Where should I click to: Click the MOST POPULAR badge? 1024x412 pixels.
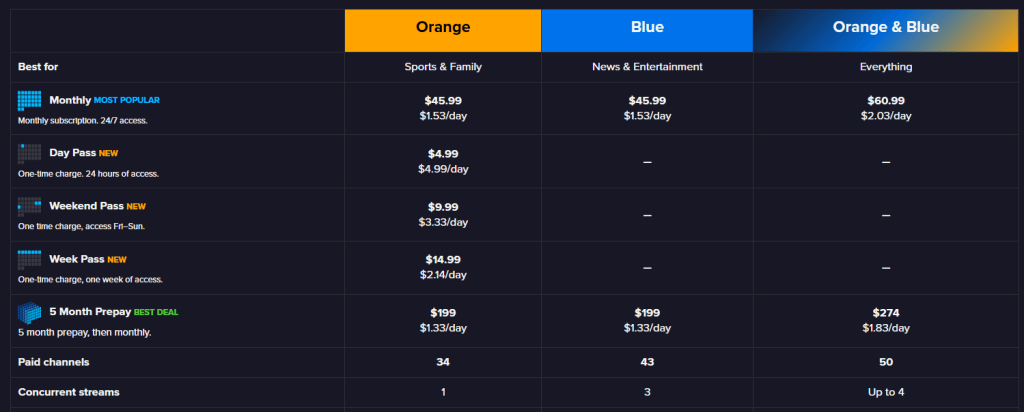coord(126,101)
